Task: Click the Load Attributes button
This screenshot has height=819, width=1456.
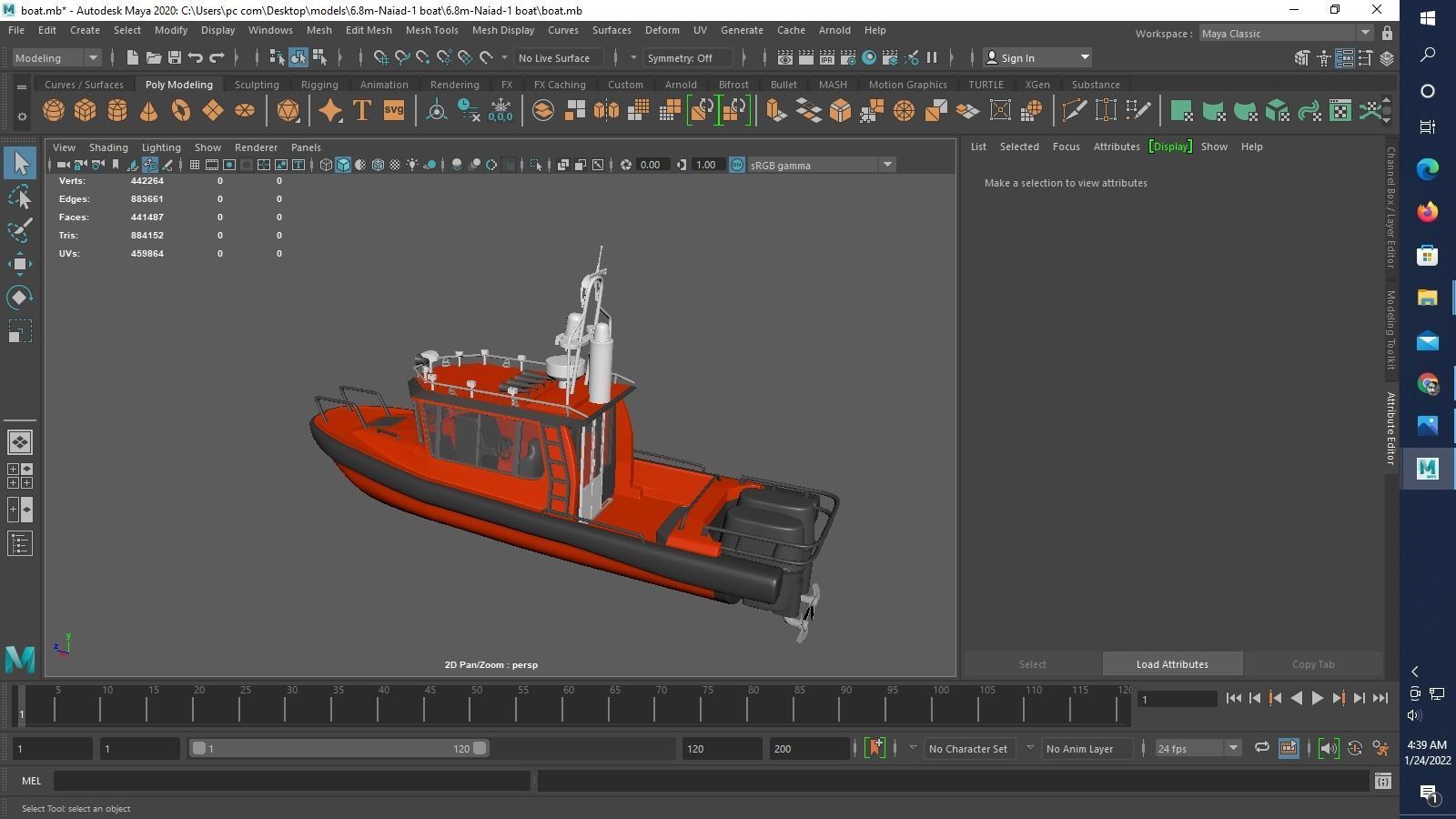Action: [1172, 664]
